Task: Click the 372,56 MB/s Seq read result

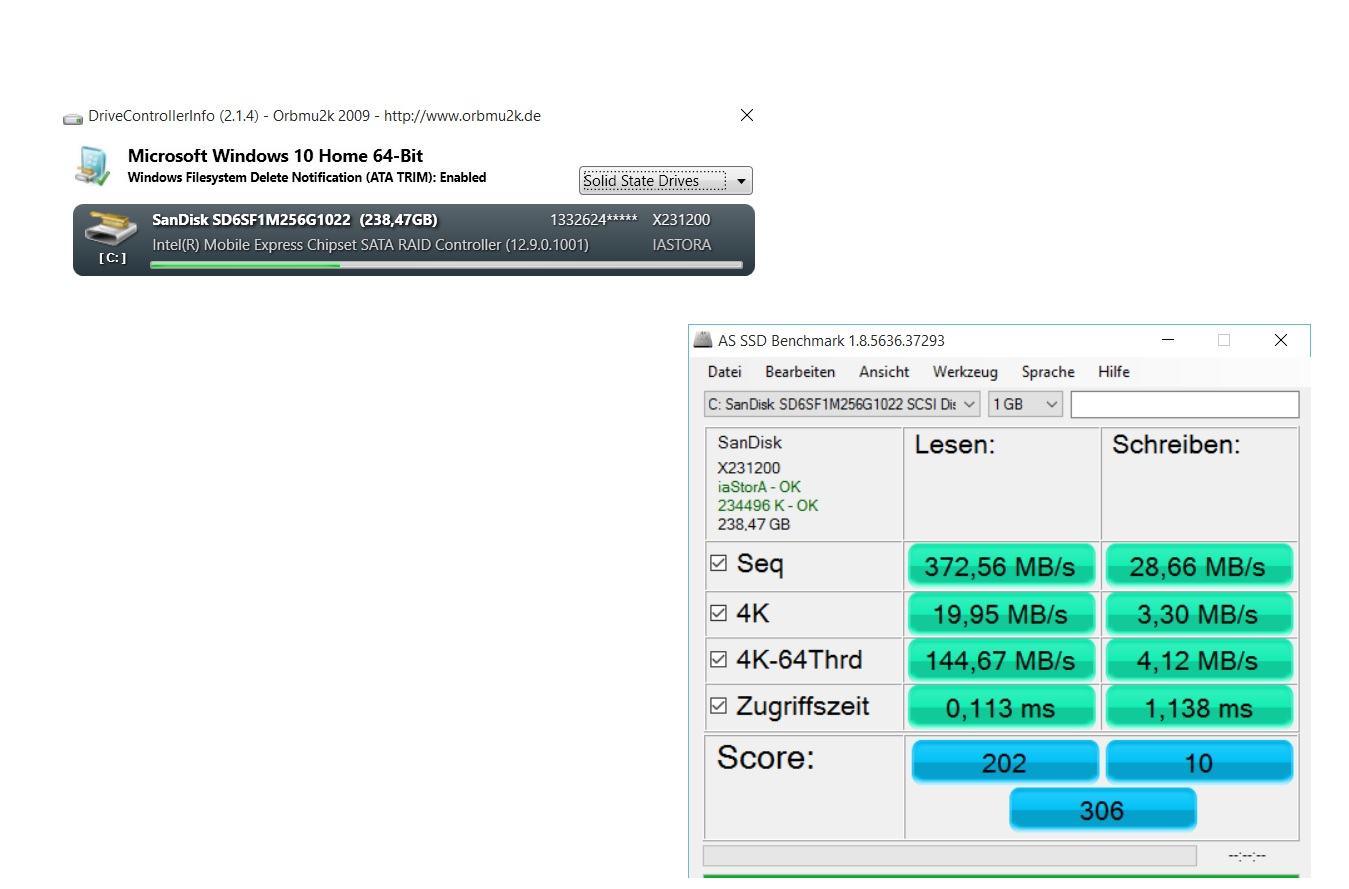Action: pos(1001,566)
